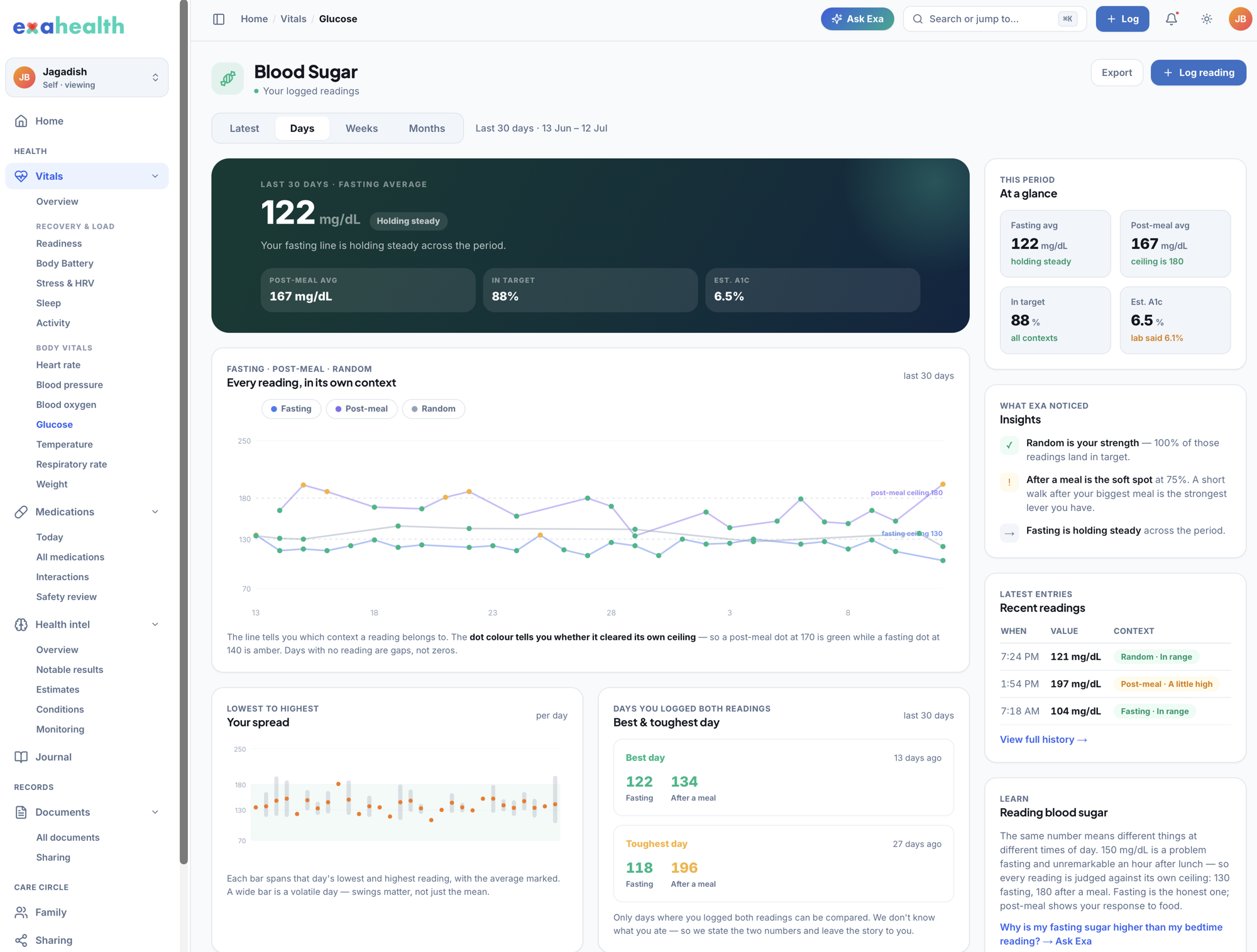Collapse the Documents section chevron
This screenshot has width=1257, height=952.
[155, 812]
